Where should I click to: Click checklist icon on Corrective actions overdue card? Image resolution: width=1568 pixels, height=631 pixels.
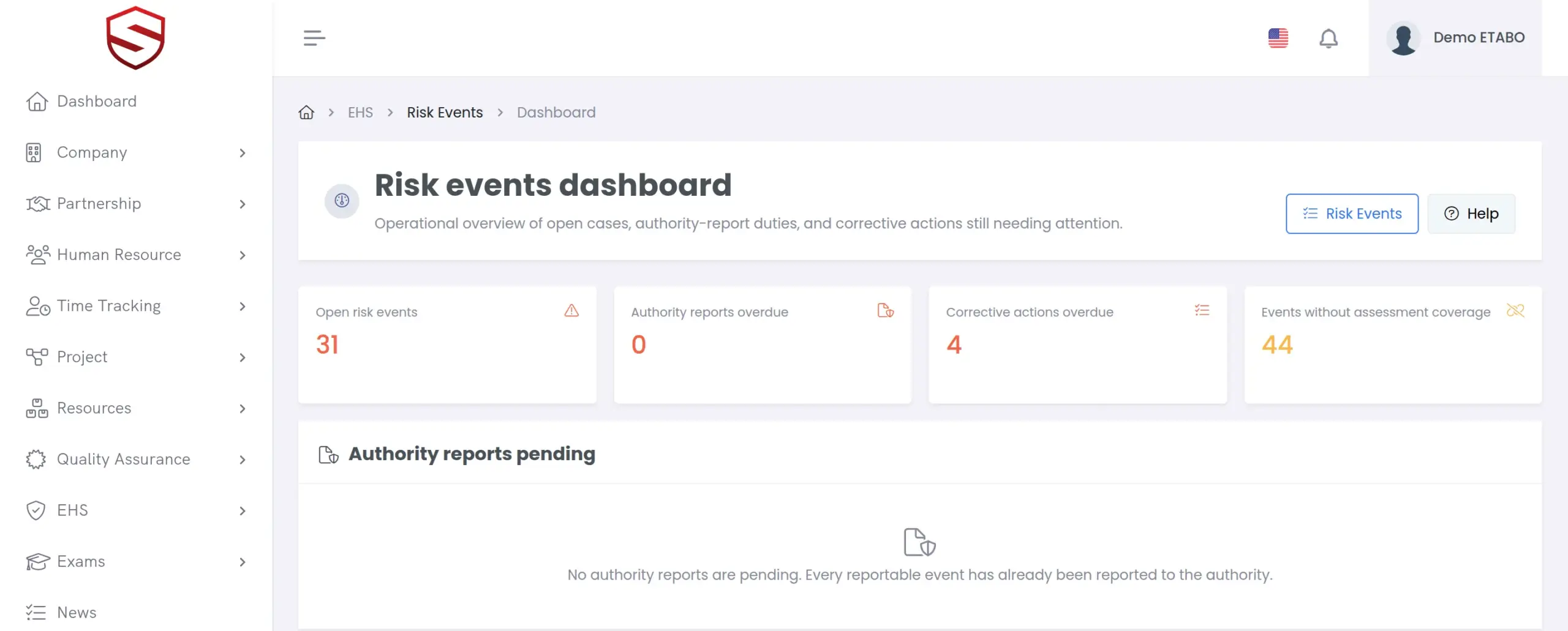[x=1202, y=311]
